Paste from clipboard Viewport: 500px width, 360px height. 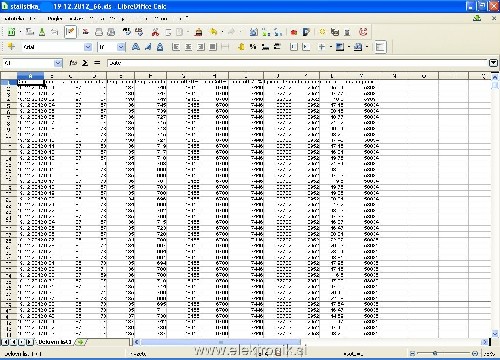[x=179, y=32]
